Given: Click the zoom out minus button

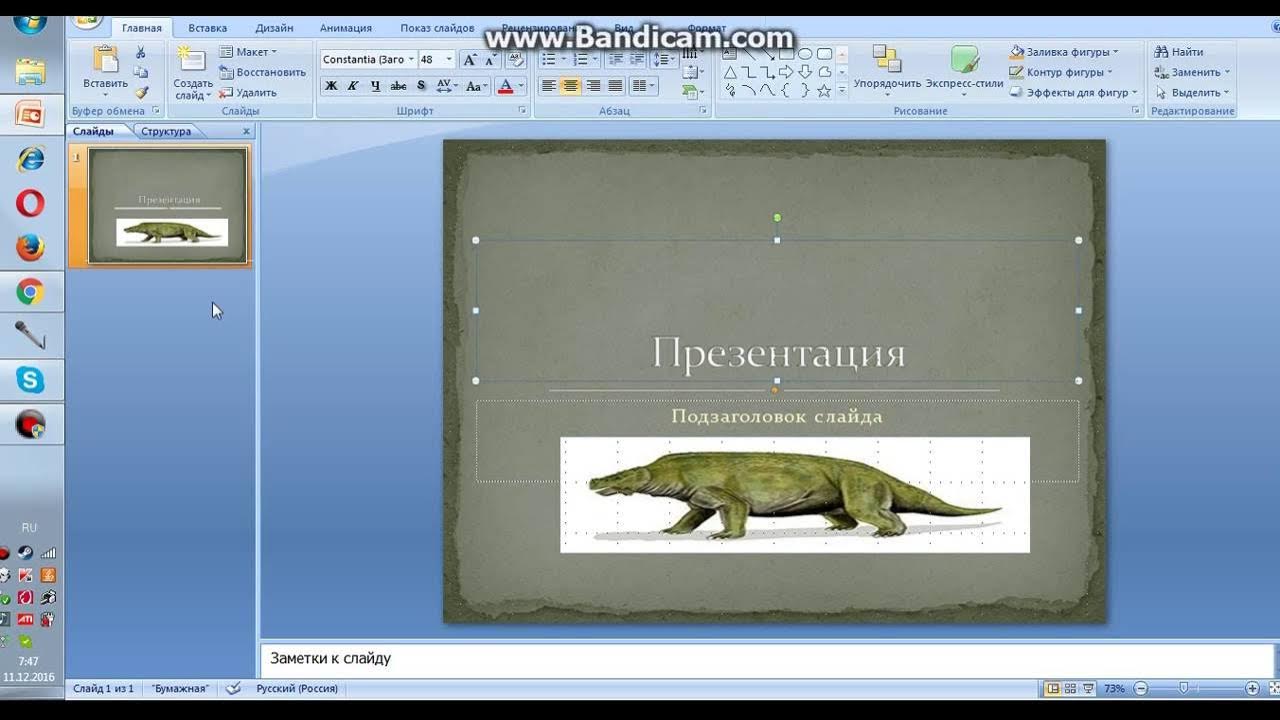Looking at the screenshot, I should tap(1140, 688).
